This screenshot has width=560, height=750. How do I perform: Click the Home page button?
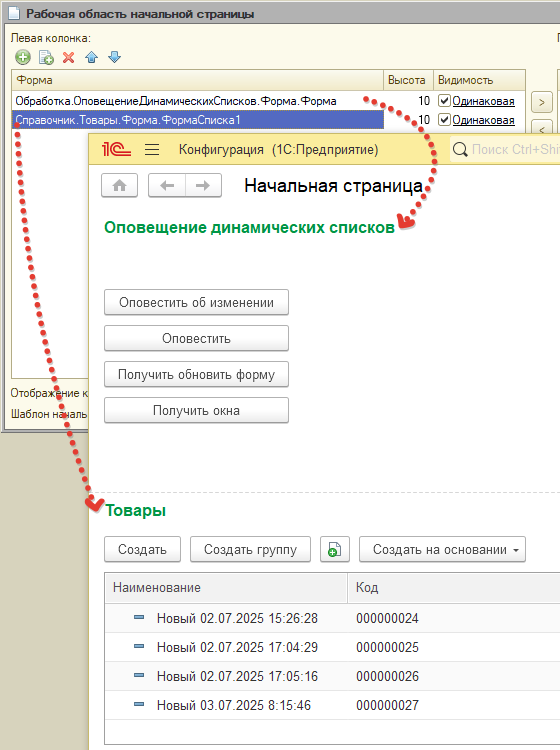coord(120,186)
